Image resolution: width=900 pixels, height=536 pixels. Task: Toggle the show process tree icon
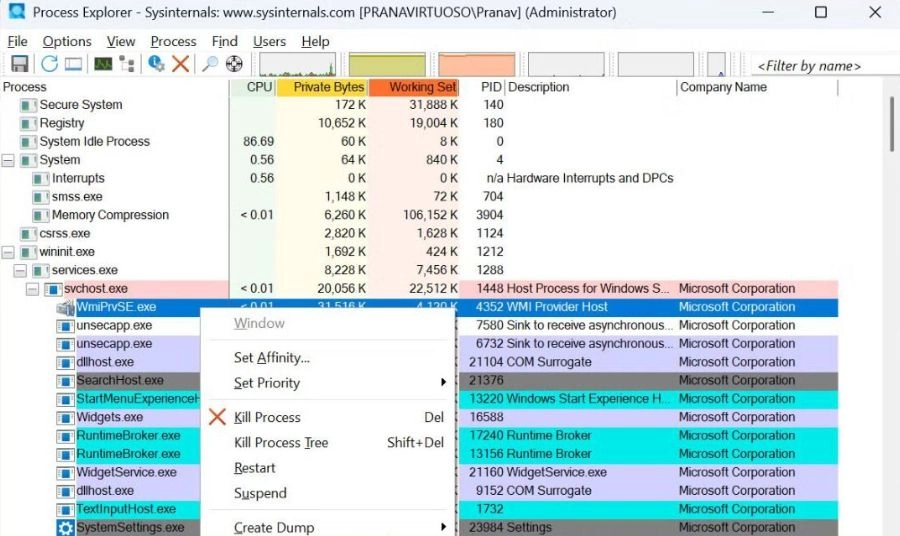127,64
